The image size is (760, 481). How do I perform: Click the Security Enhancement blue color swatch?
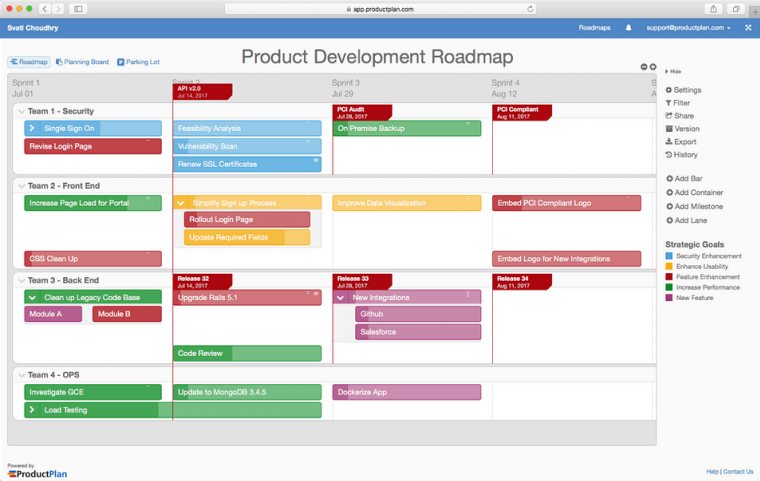[x=669, y=256]
